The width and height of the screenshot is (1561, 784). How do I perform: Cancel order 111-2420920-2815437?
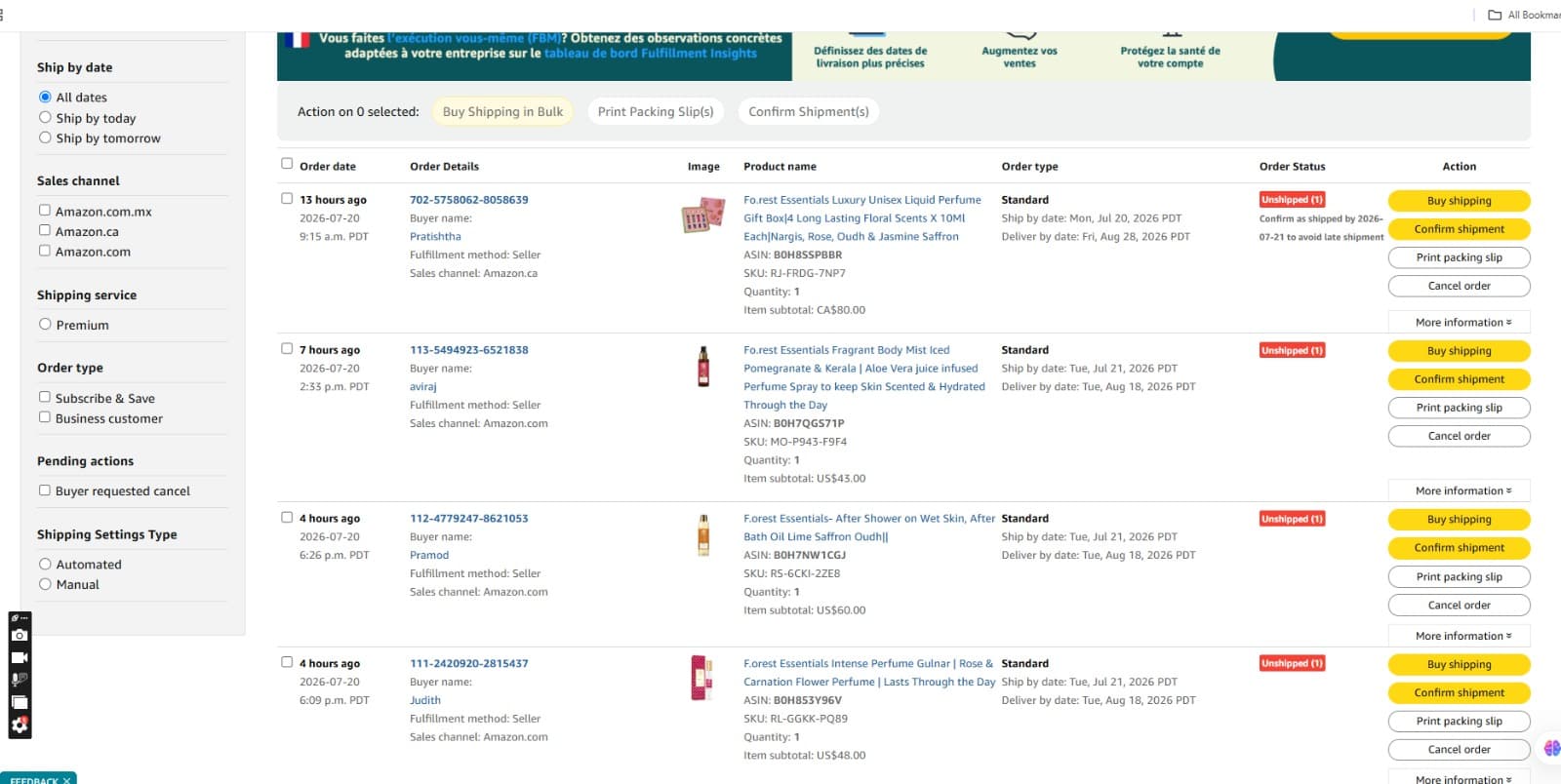pyautogui.click(x=1460, y=750)
